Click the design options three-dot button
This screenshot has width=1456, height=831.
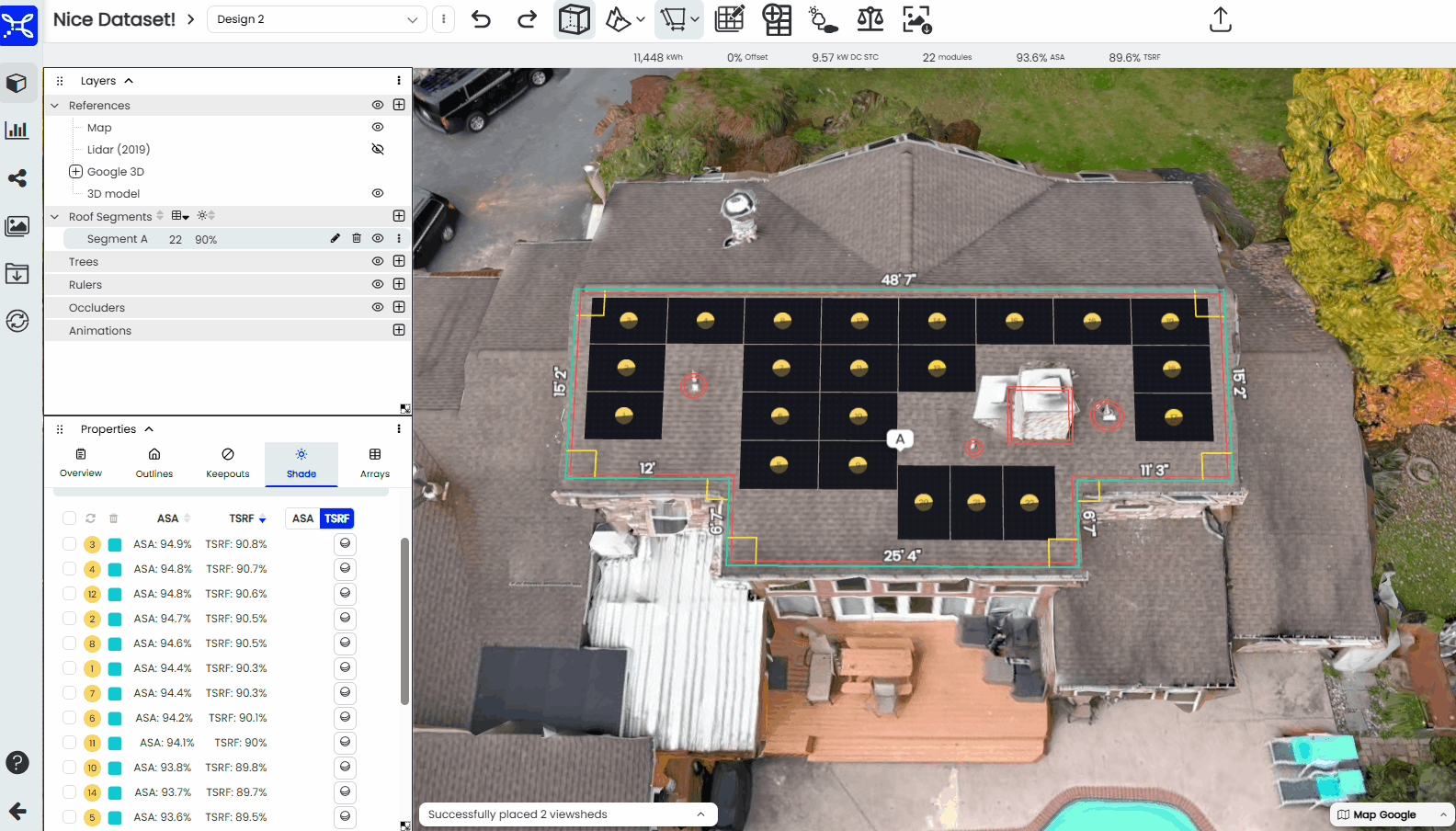click(x=443, y=19)
